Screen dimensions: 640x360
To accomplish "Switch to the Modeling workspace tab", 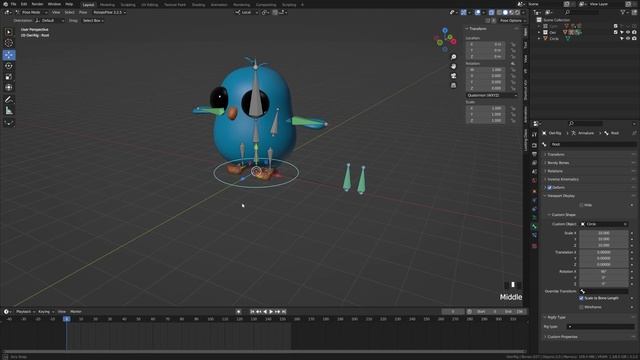I will (x=107, y=4).
